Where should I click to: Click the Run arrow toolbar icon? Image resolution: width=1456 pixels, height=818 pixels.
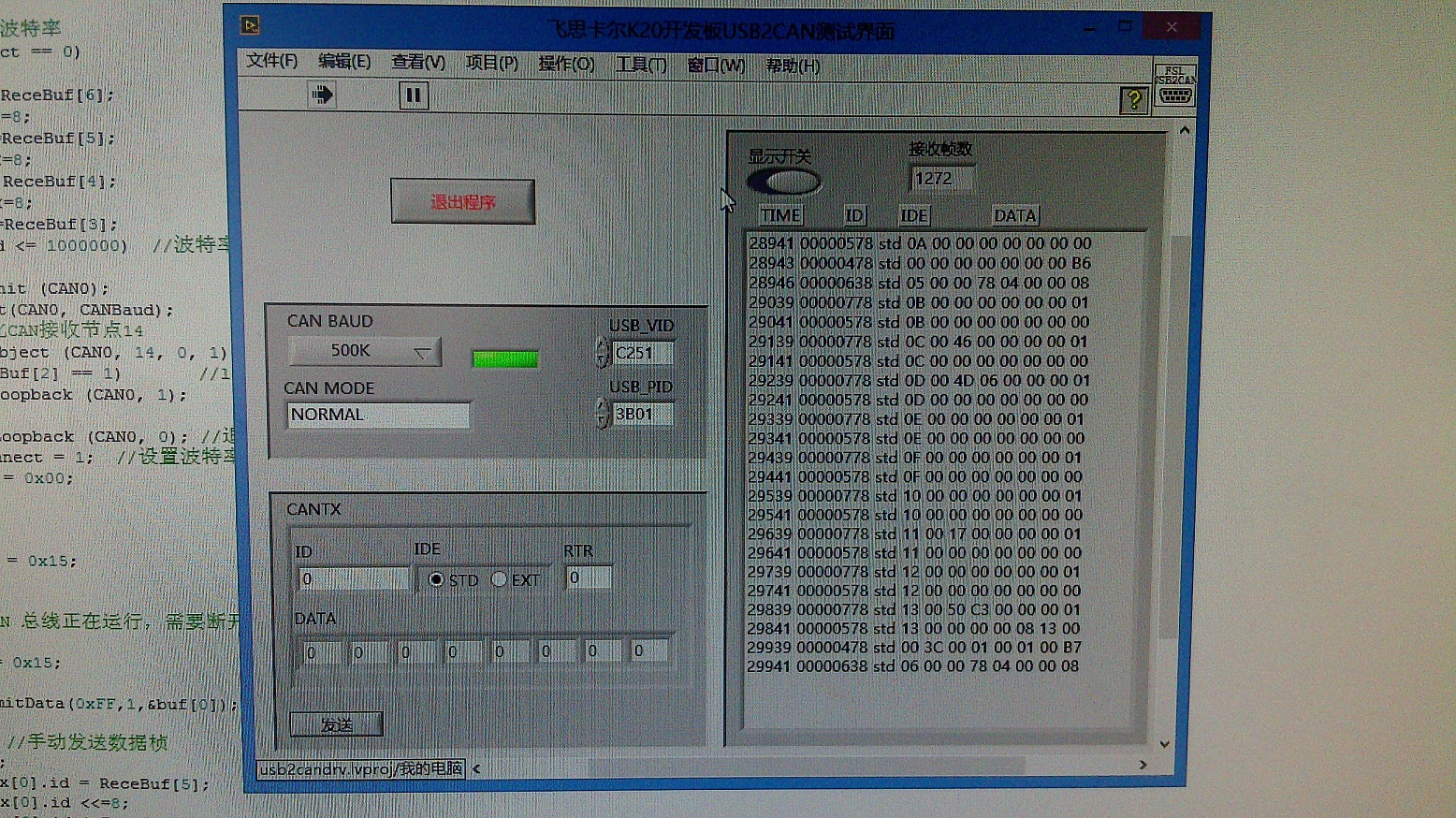click(x=323, y=95)
